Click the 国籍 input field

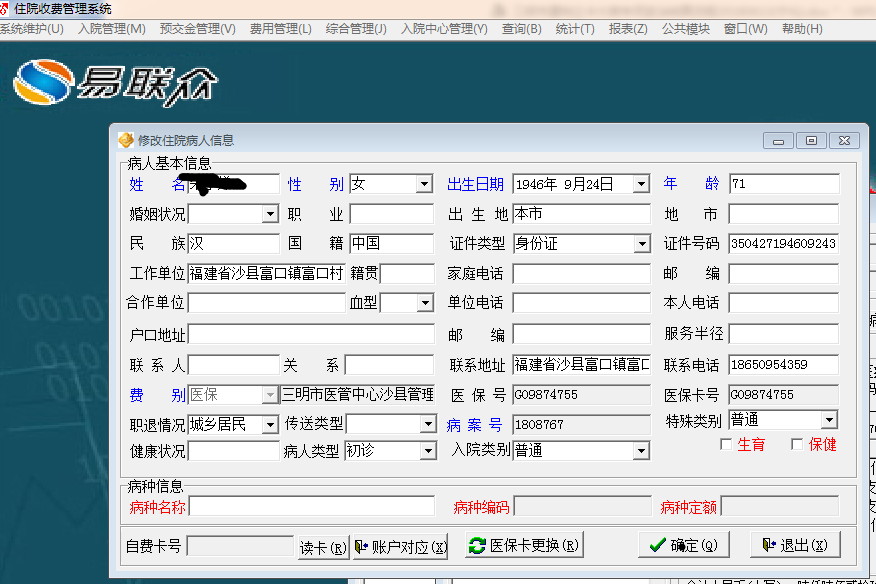[x=392, y=244]
